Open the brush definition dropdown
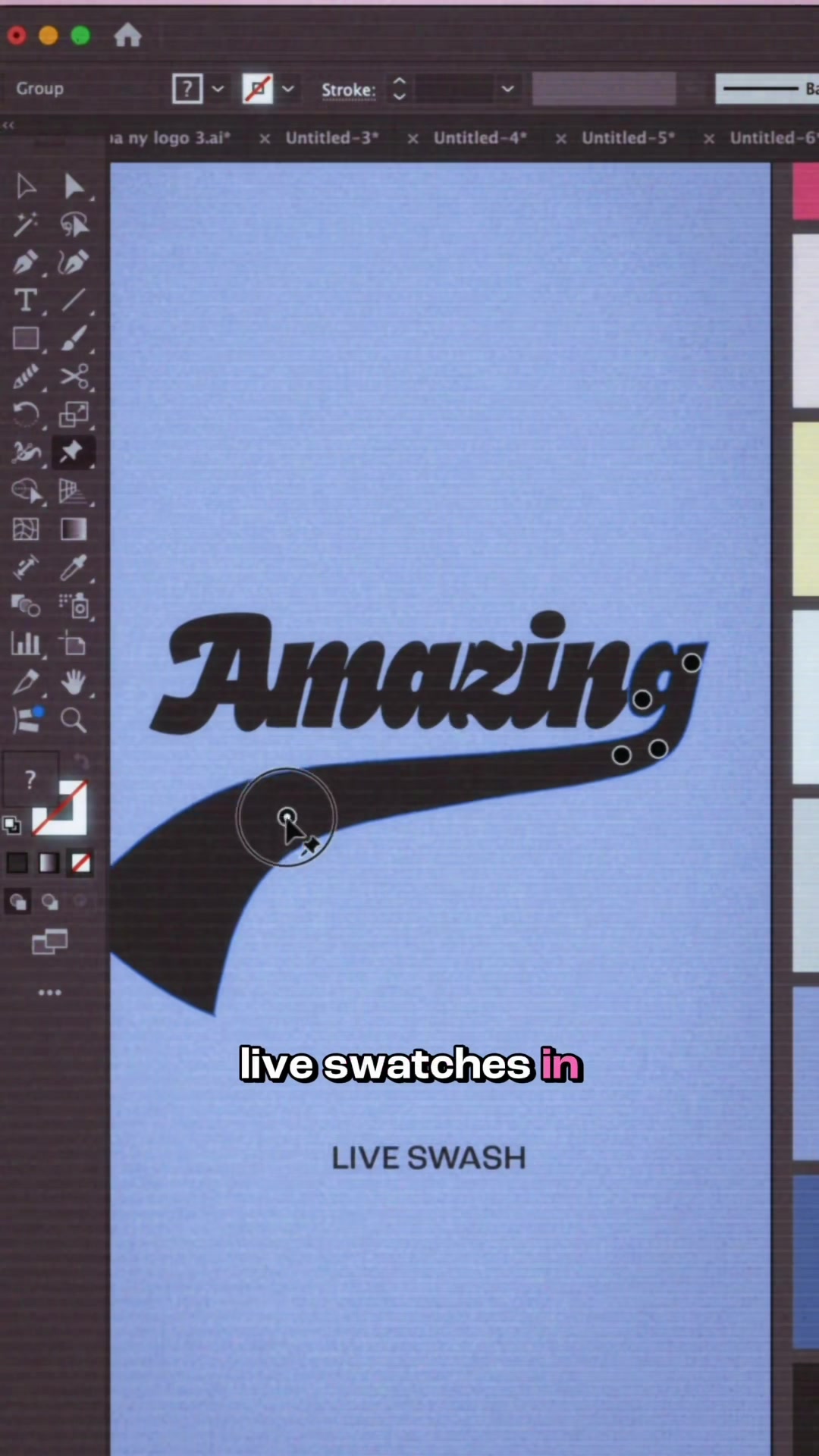Image resolution: width=819 pixels, height=1456 pixels. [x=766, y=89]
